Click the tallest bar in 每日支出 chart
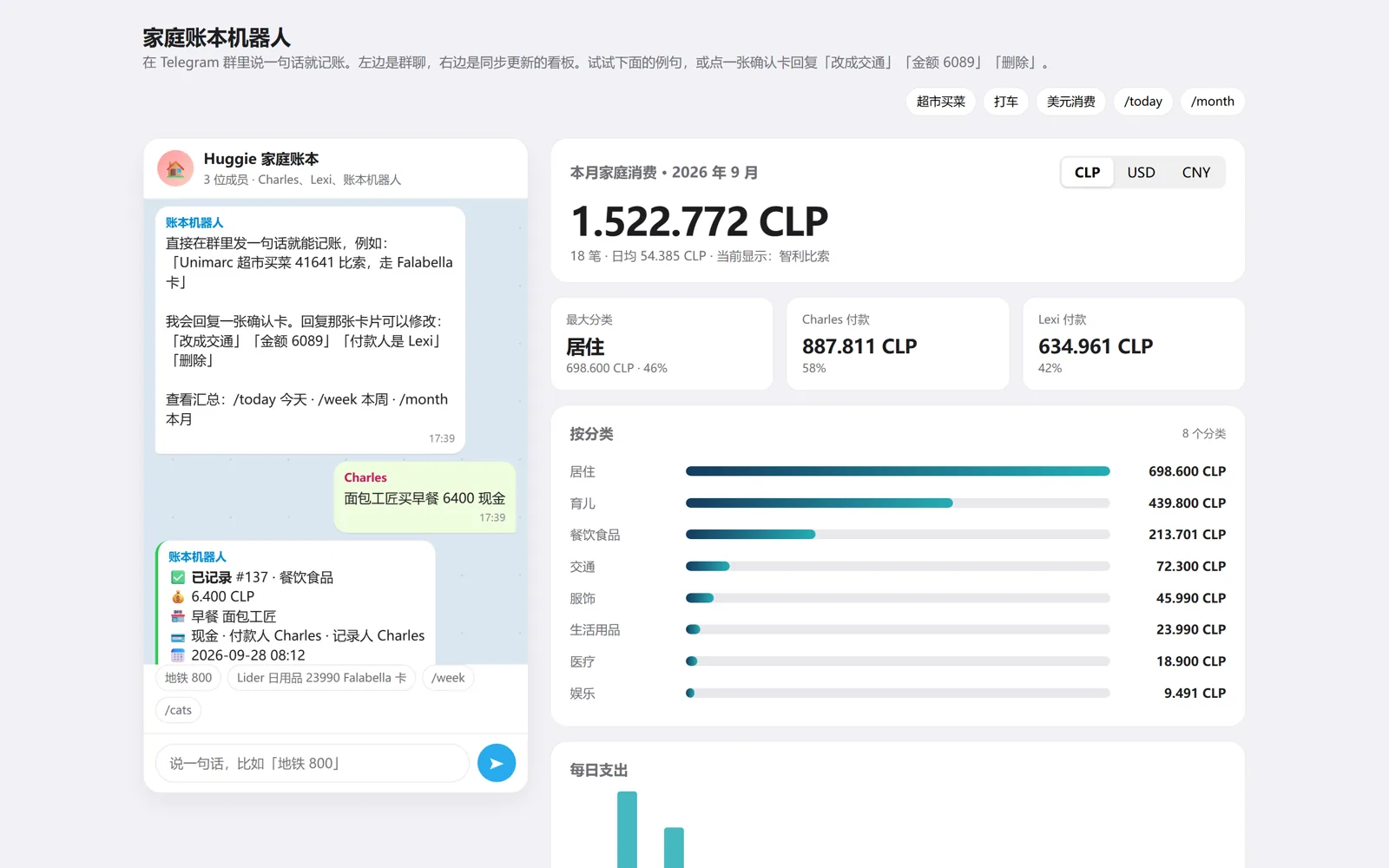This screenshot has height=868, width=1389. (627, 830)
